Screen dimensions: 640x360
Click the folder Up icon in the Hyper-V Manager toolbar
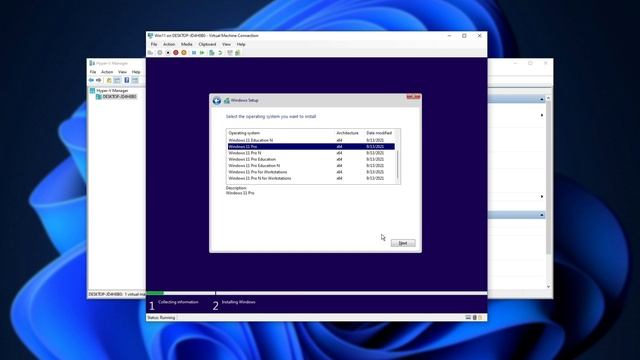click(109, 80)
